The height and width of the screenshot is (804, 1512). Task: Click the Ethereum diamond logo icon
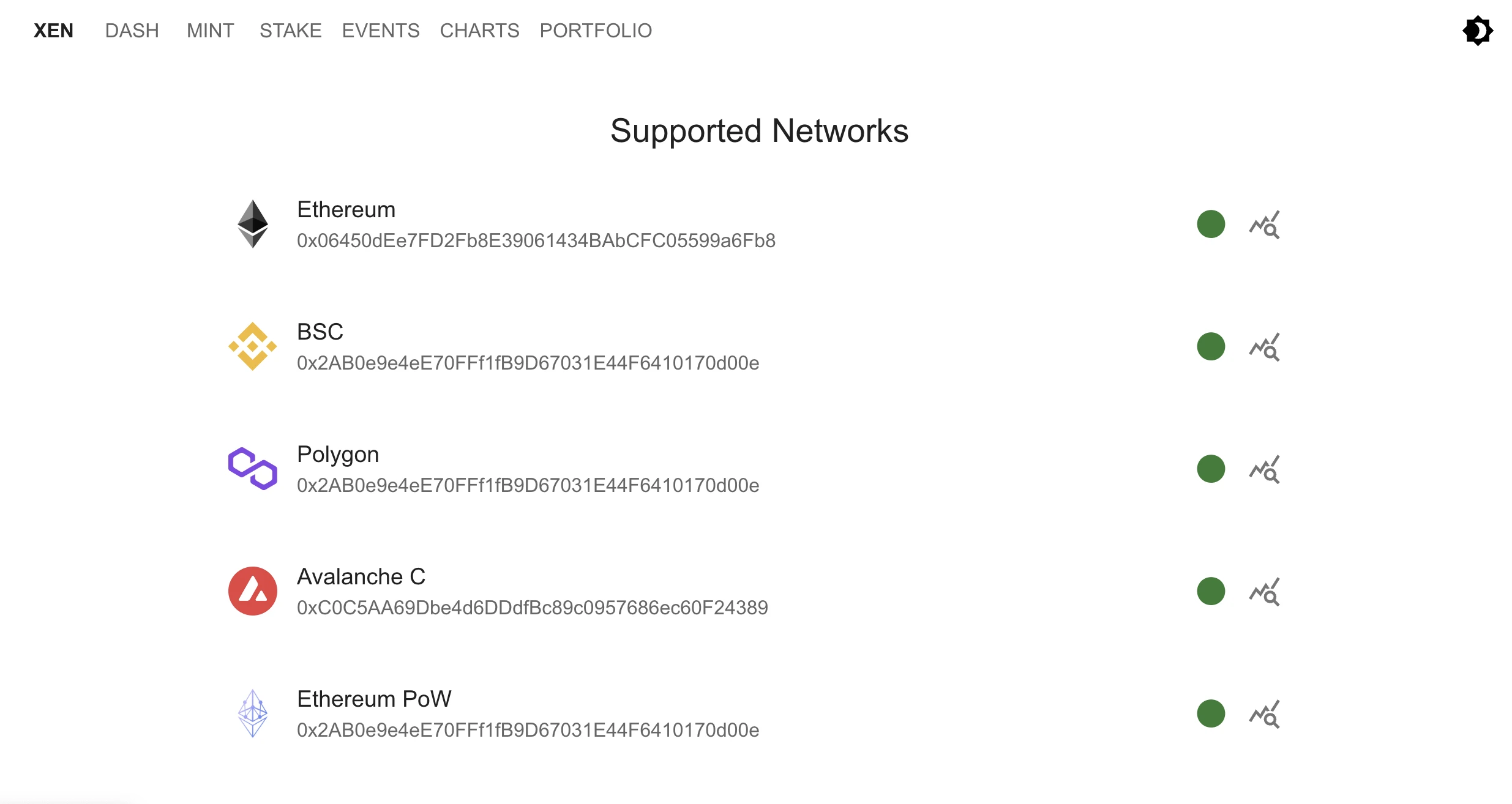252,224
